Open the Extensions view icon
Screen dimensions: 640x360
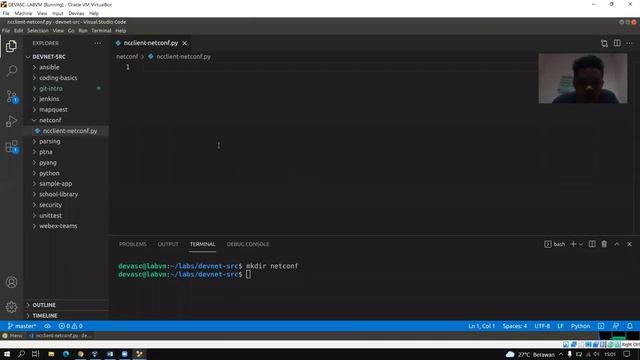11,147
